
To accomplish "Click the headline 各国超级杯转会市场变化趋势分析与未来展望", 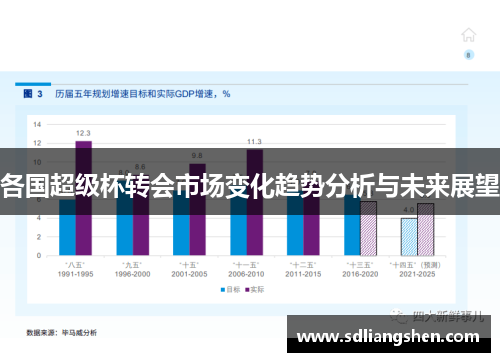I will click(x=250, y=186).
